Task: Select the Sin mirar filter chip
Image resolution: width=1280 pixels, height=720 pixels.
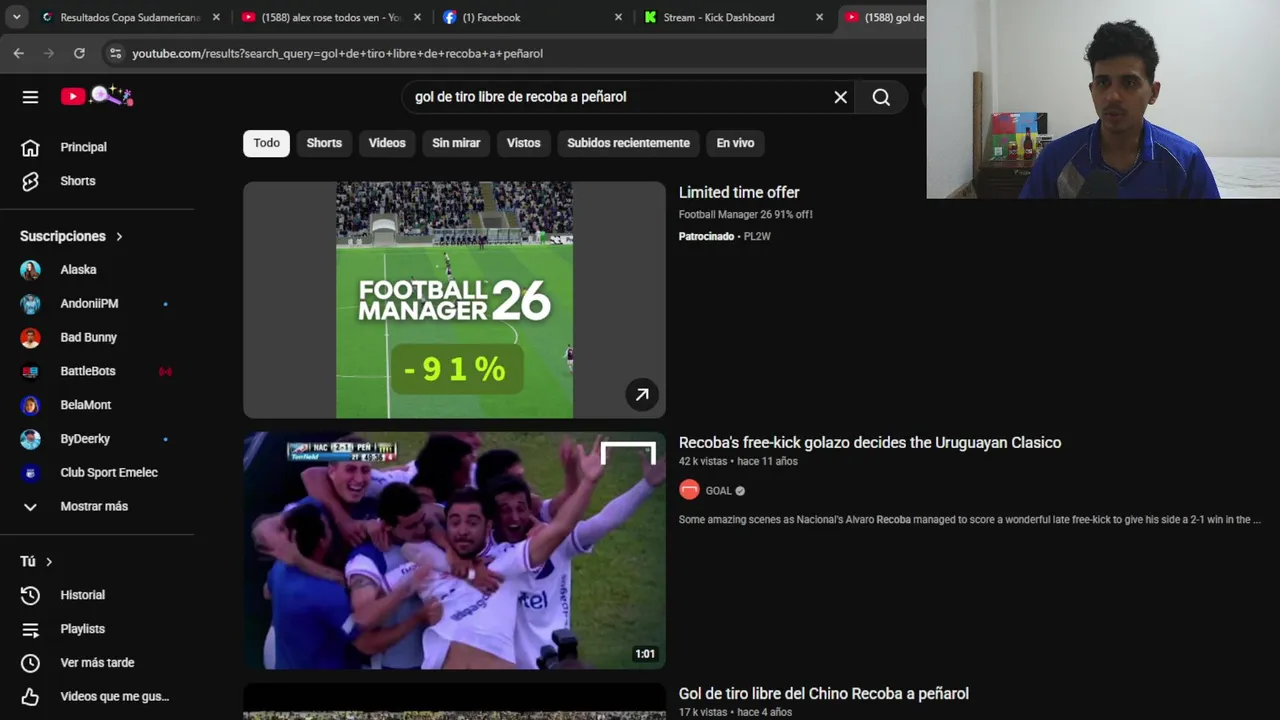Action: tap(456, 143)
